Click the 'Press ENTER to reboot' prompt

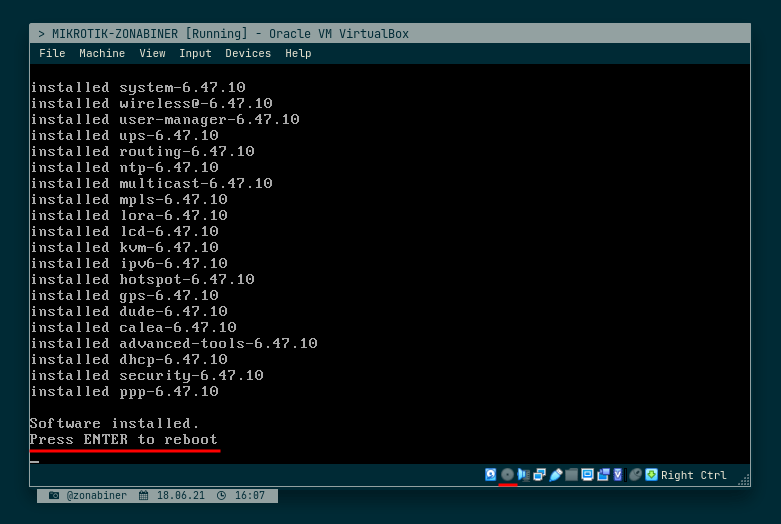coord(124,439)
